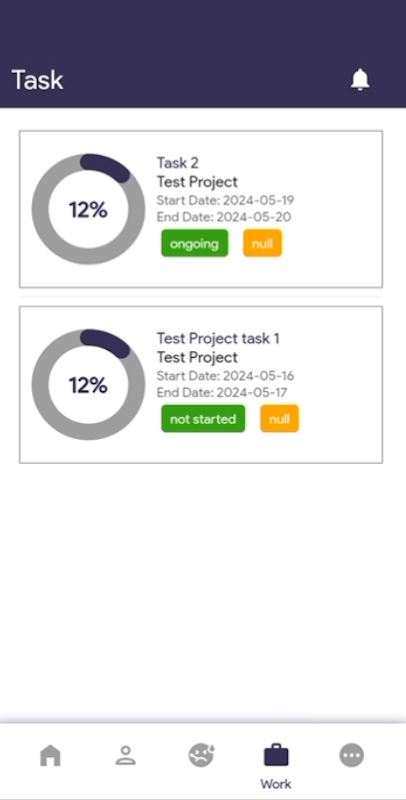Open notifications with the bell icon
406x800 pixels.
coord(360,80)
